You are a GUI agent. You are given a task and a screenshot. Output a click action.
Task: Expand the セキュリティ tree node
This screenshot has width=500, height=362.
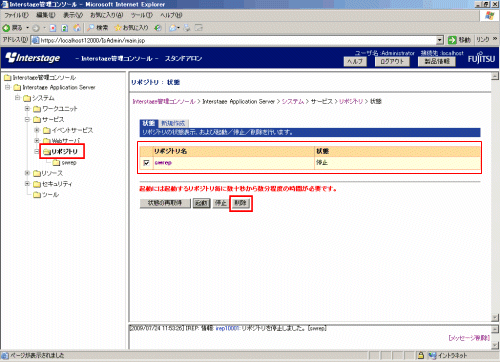(27, 184)
